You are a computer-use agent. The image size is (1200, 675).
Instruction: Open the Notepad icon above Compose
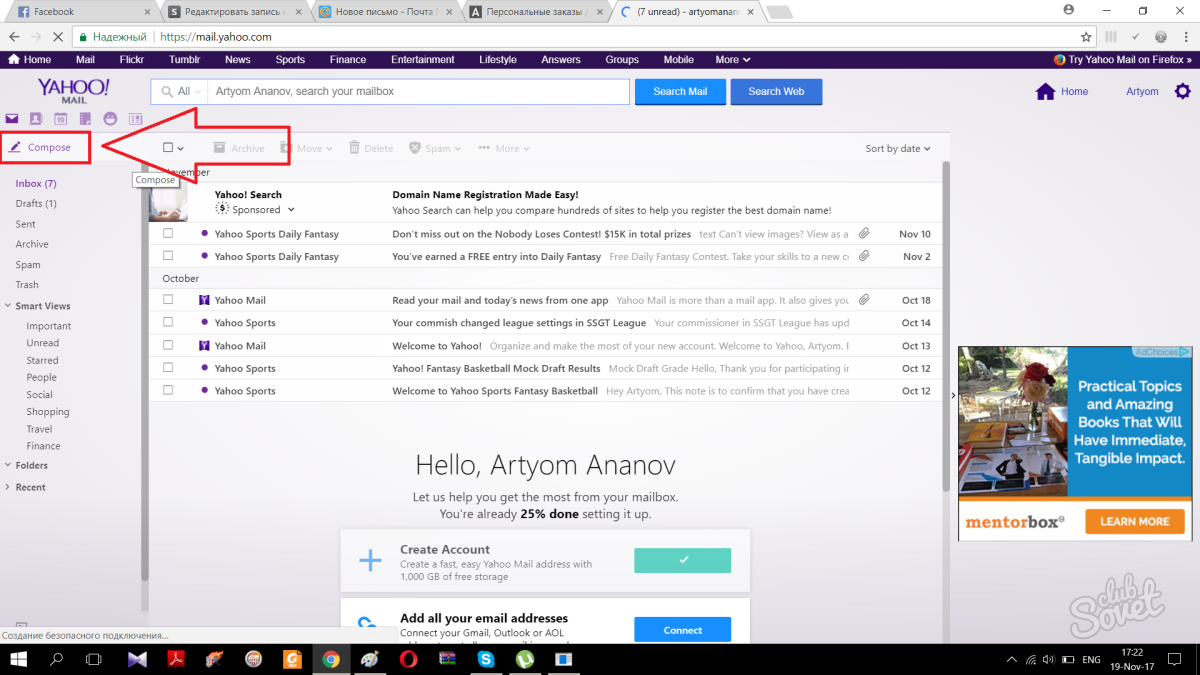(85, 120)
